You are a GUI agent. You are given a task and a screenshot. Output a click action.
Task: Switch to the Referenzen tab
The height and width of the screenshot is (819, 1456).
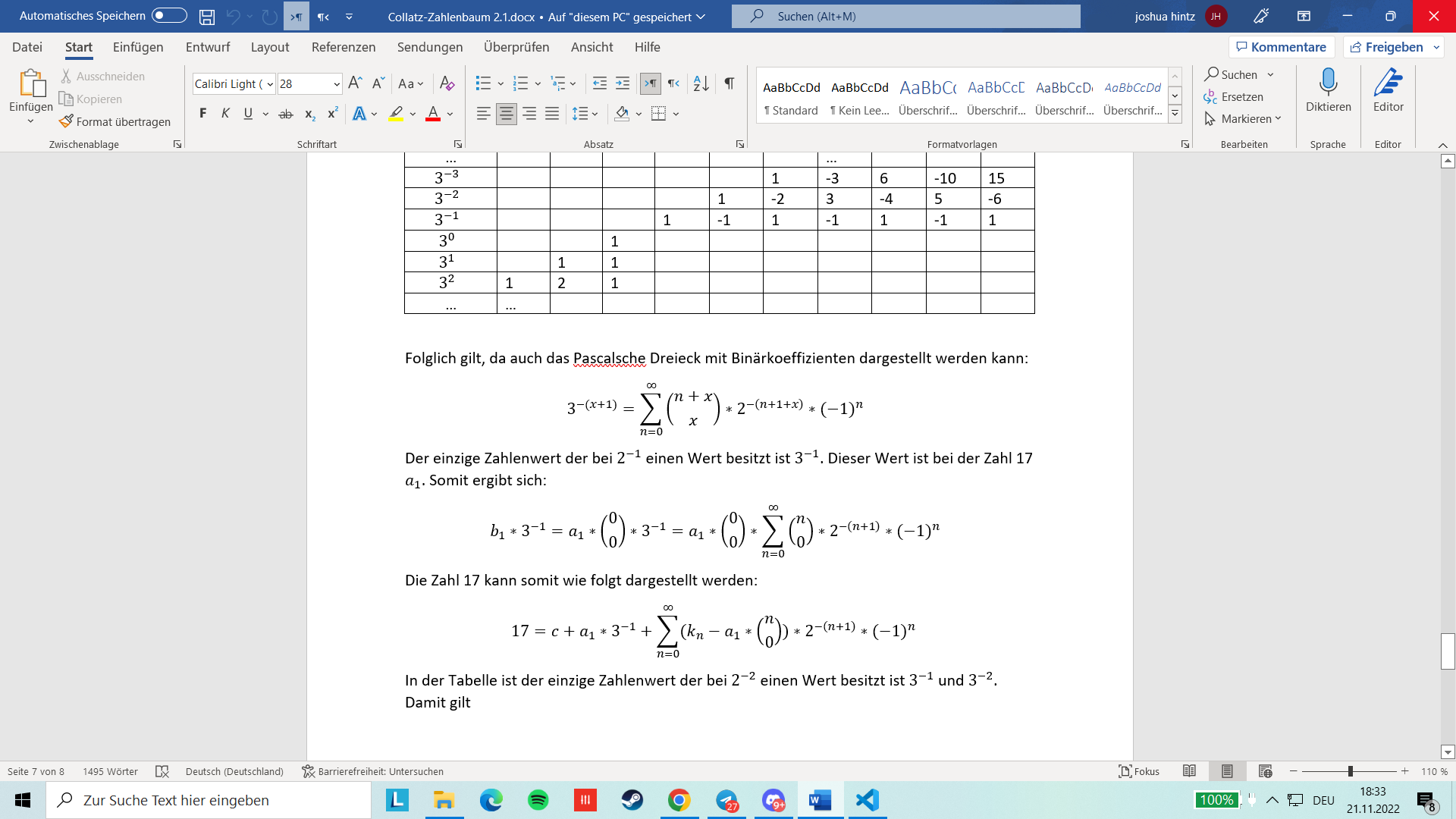(344, 47)
